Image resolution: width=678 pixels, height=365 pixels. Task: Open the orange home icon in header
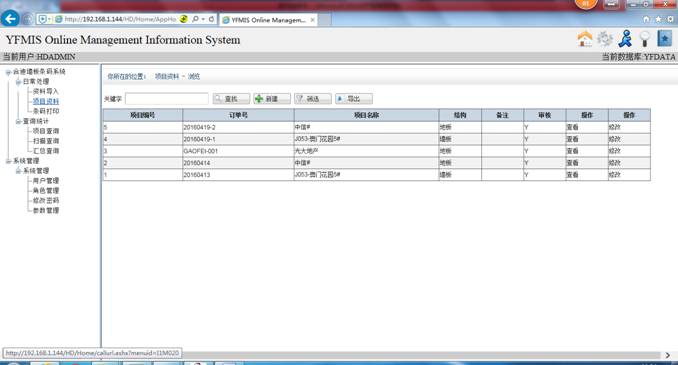tap(585, 39)
